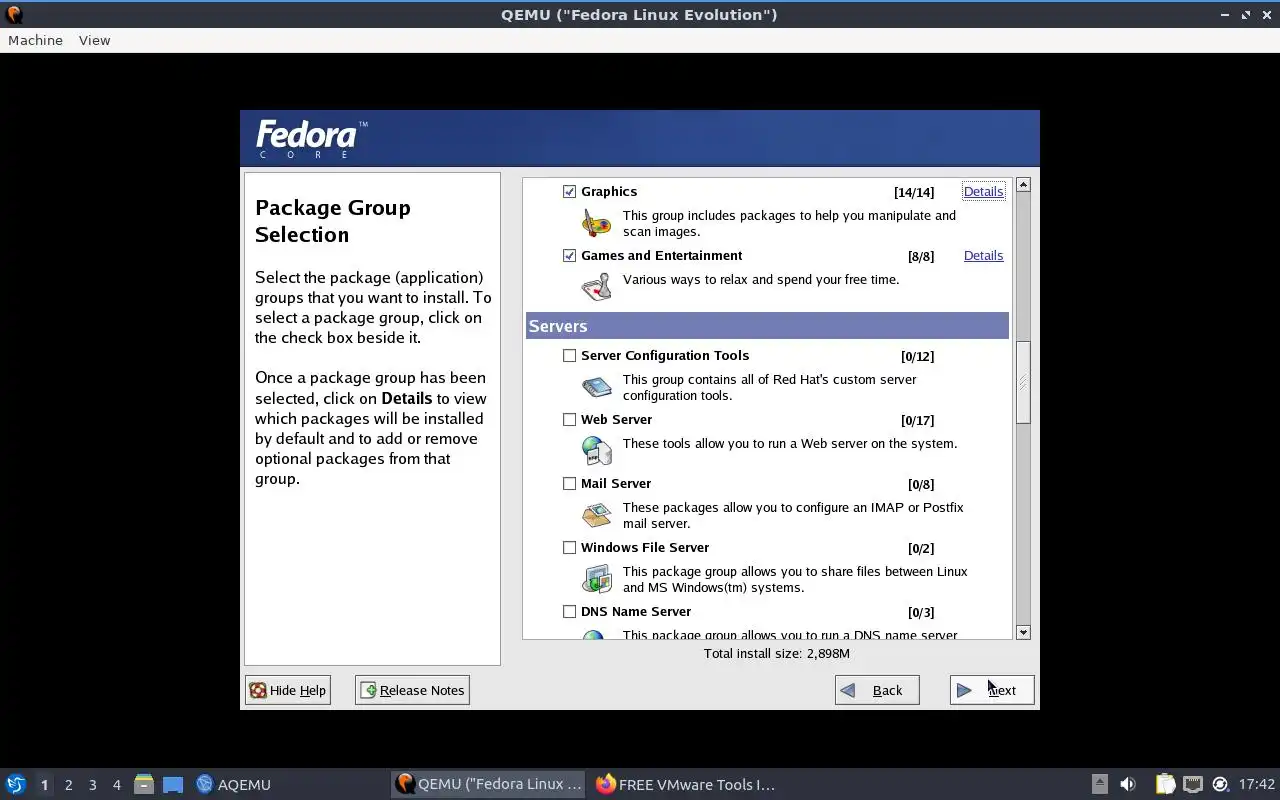Click the clock showing 17:42
1280x800 pixels.
click(1257, 784)
